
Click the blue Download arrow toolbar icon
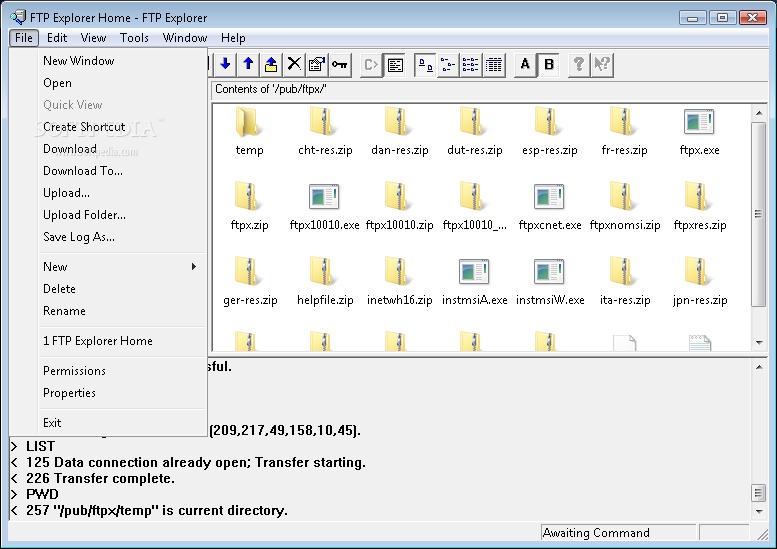point(225,64)
